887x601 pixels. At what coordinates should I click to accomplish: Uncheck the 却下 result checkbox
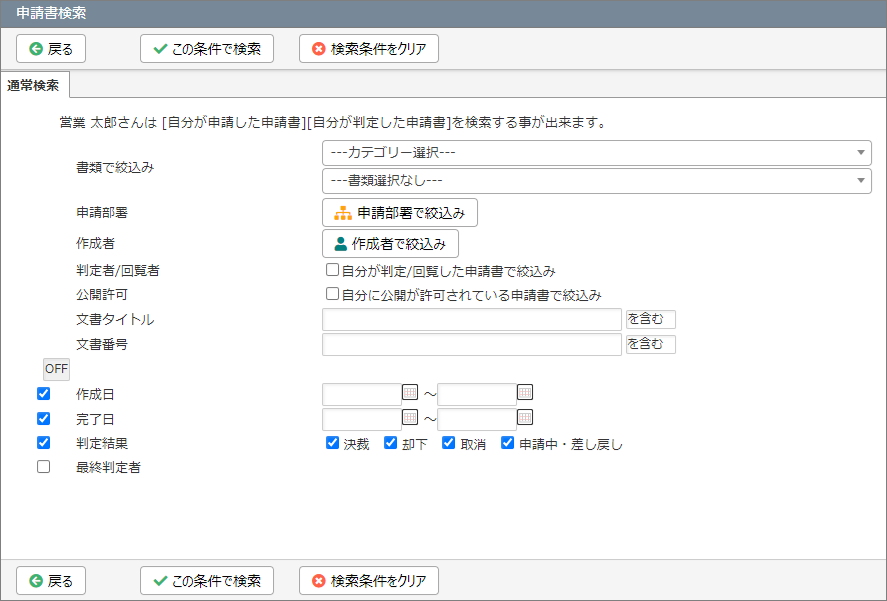click(x=390, y=443)
